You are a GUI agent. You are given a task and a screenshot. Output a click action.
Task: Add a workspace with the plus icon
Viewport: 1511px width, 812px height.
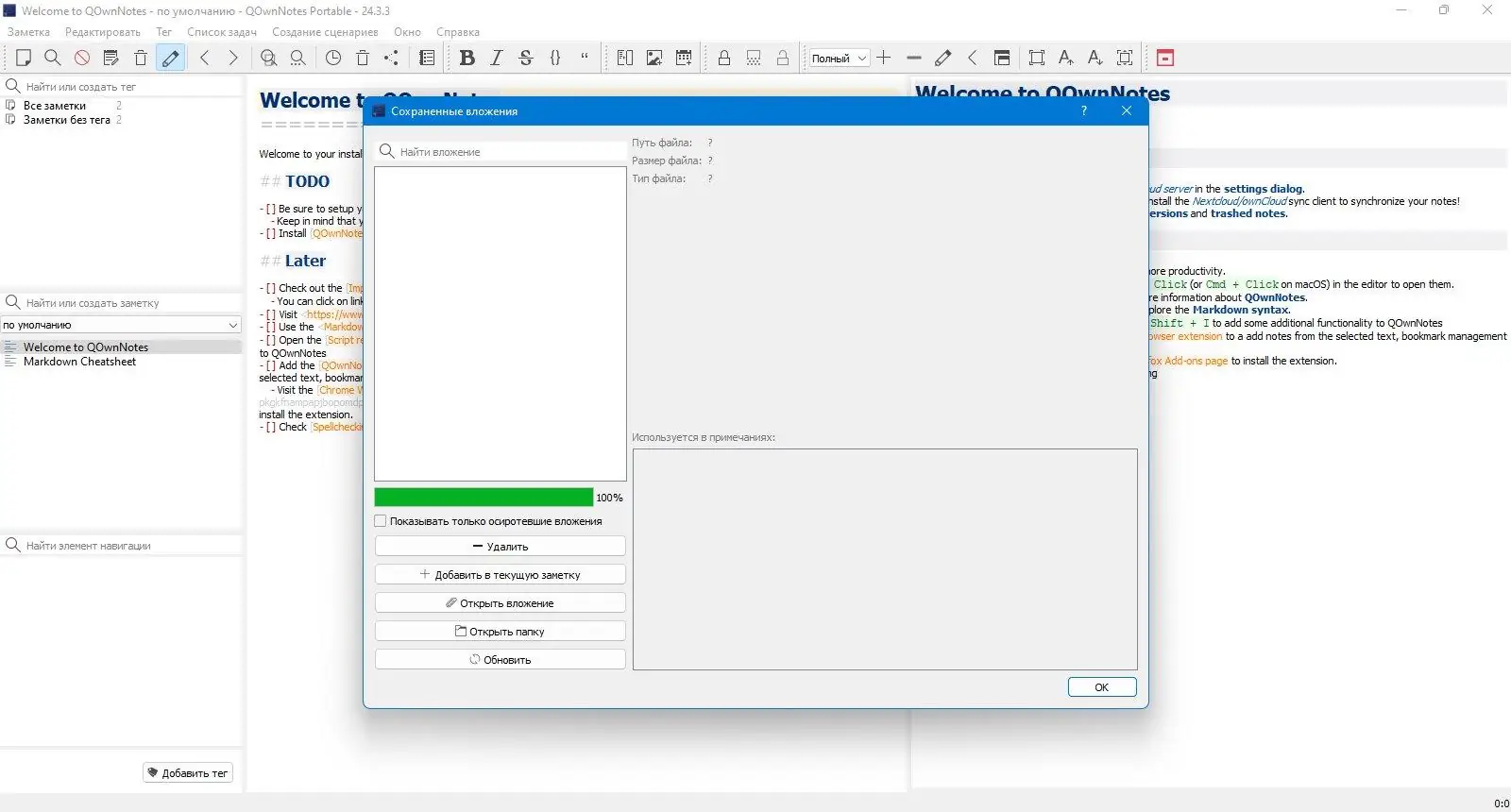click(x=884, y=58)
